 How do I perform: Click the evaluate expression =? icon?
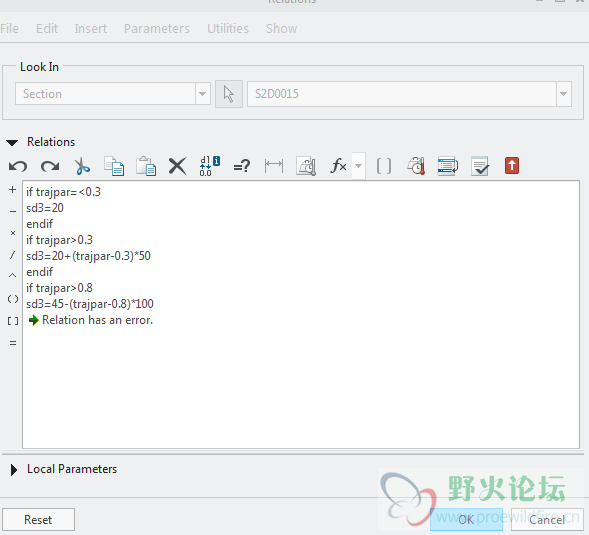242,166
